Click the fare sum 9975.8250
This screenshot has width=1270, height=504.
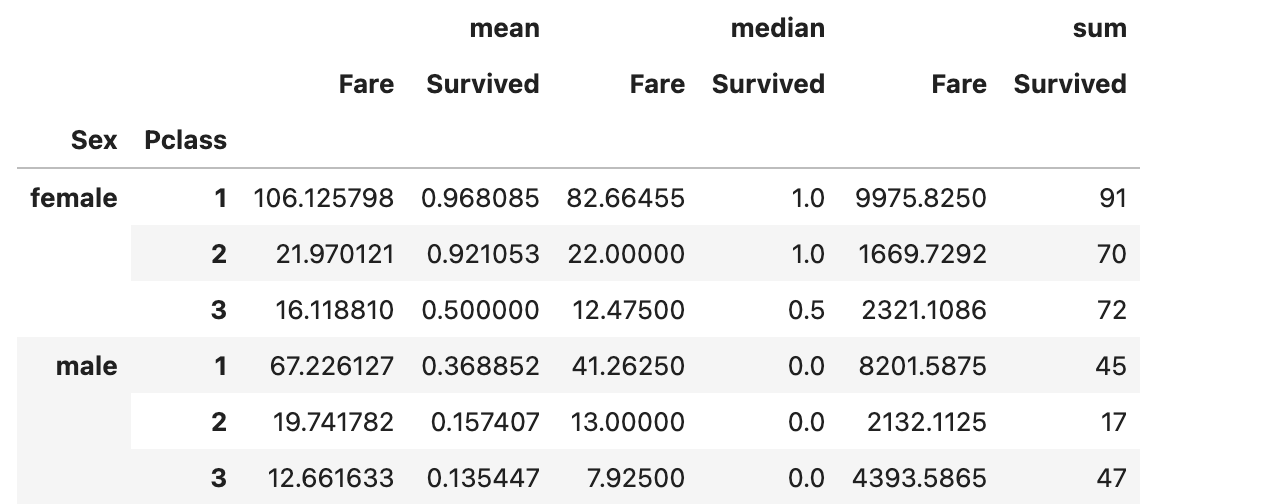(920, 198)
